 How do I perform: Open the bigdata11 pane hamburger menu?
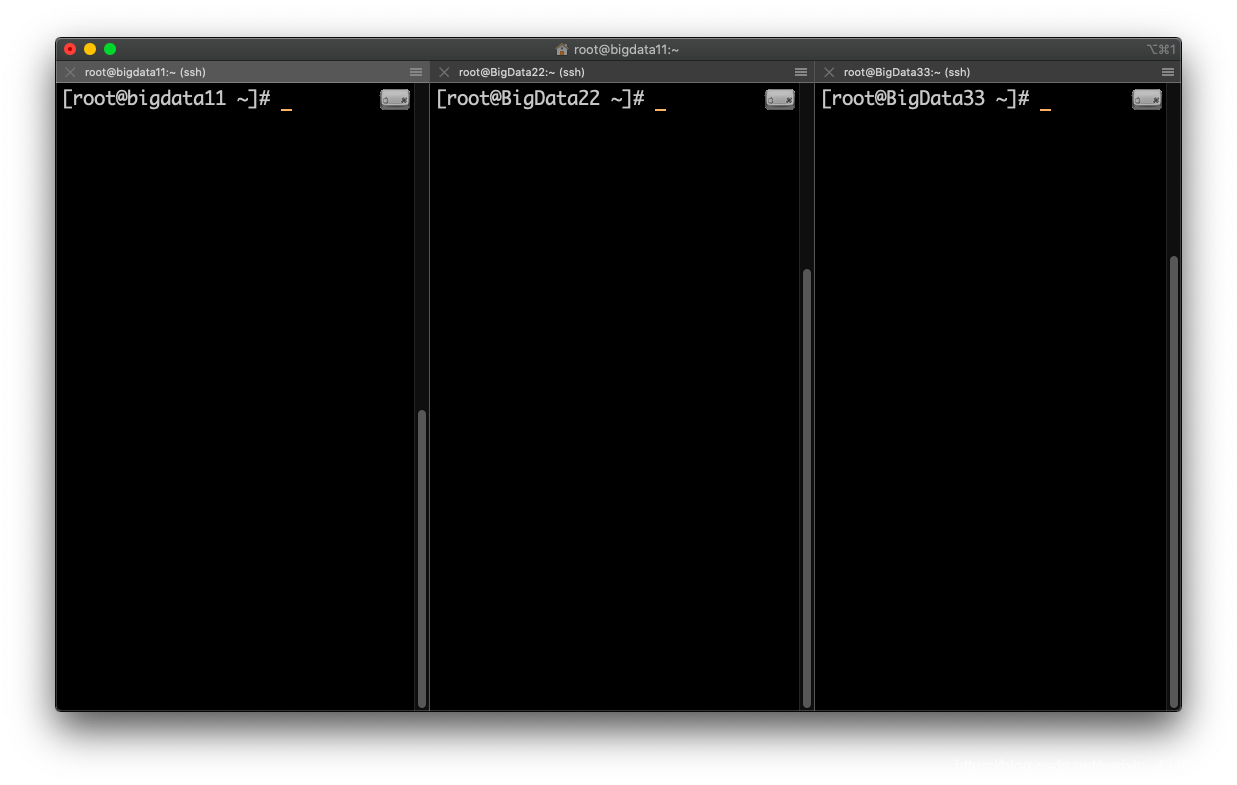[x=416, y=72]
